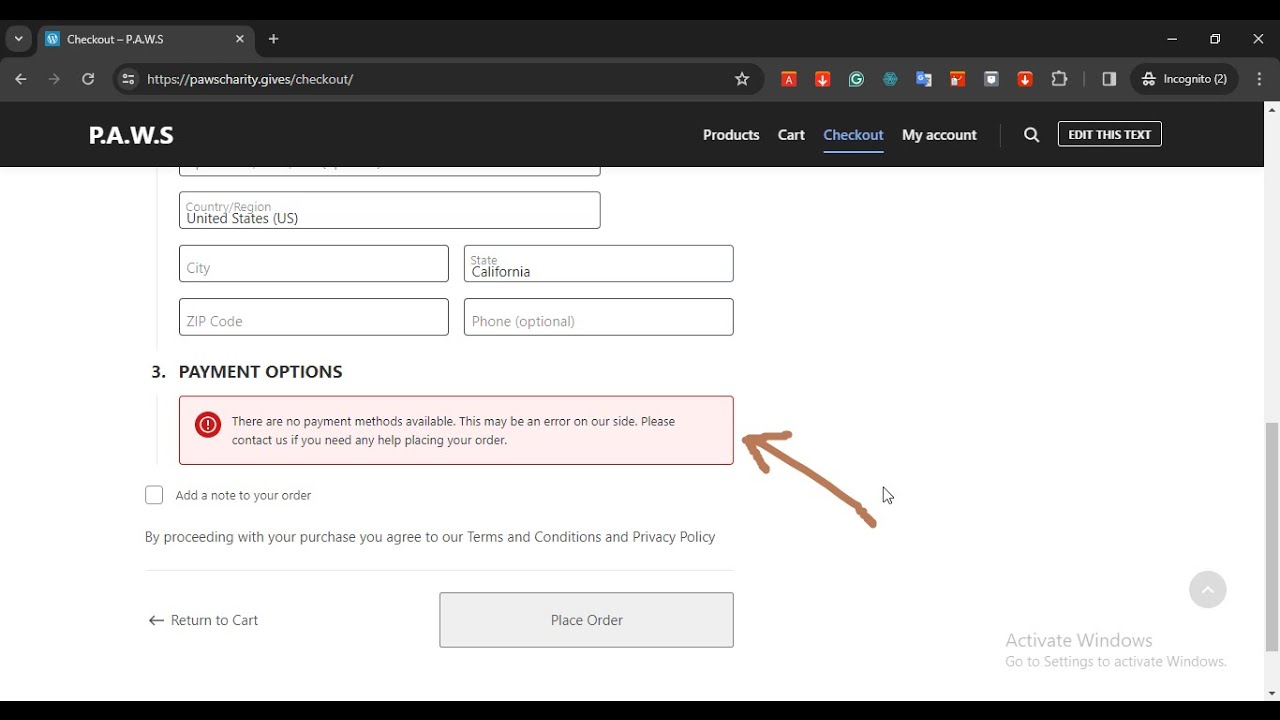
Task: Open the Google Translate extension icon
Action: point(924,79)
